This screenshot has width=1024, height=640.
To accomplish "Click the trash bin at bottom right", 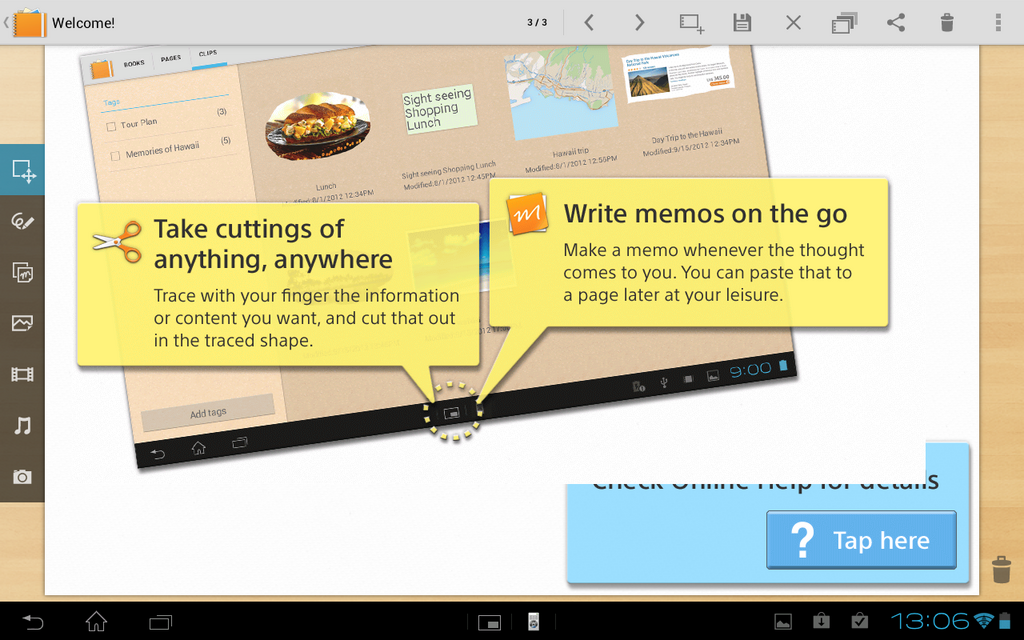I will (x=1001, y=569).
